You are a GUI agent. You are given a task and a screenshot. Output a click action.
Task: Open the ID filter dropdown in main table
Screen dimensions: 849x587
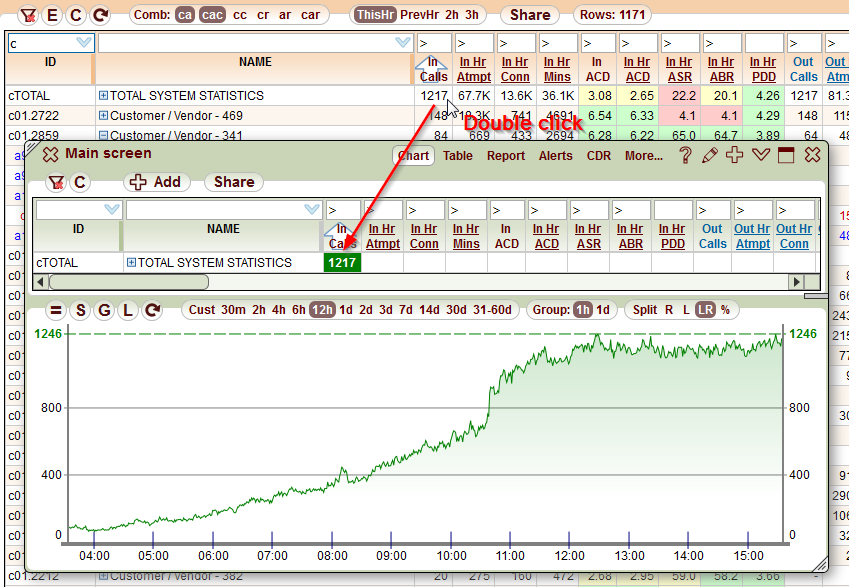[83, 43]
